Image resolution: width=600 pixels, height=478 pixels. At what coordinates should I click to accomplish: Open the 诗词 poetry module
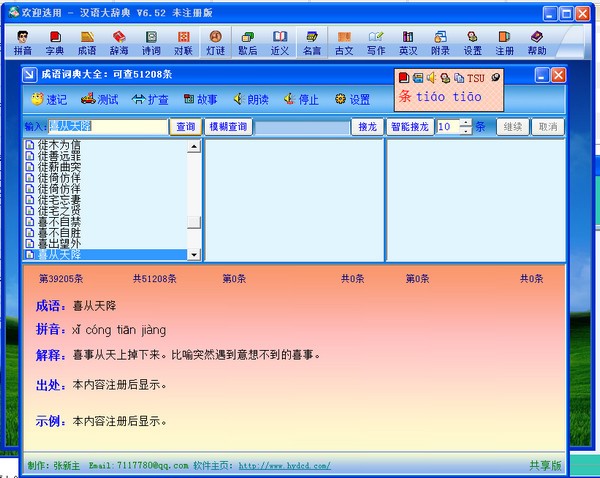coord(151,43)
